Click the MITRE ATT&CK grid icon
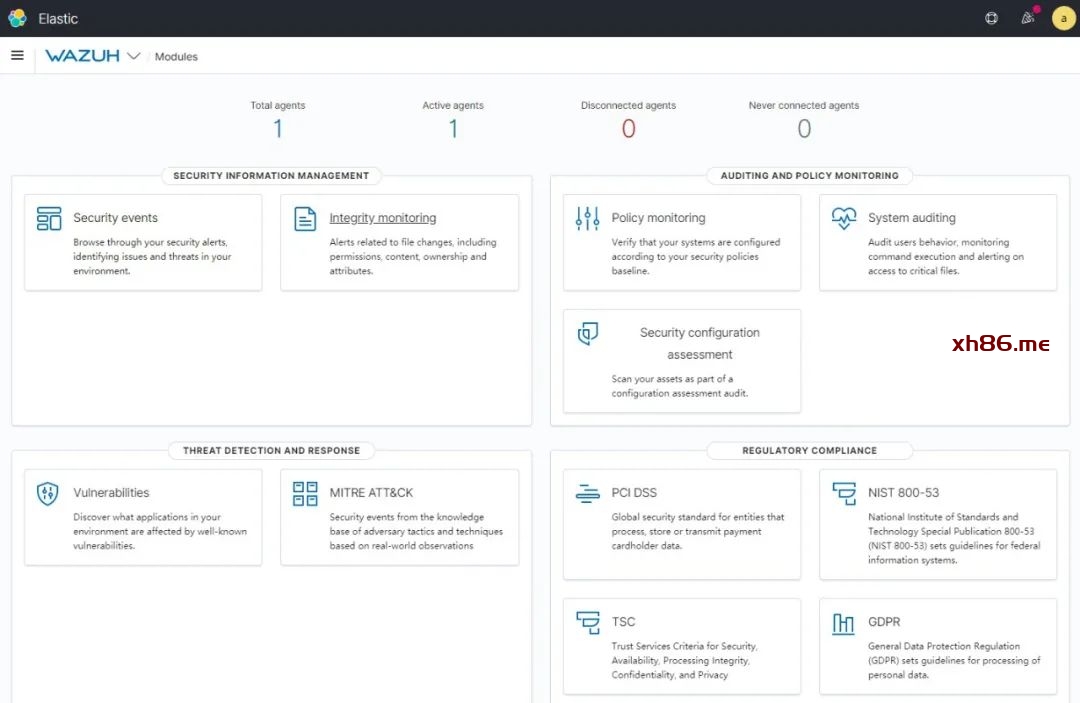Image resolution: width=1080 pixels, height=703 pixels. coord(305,493)
